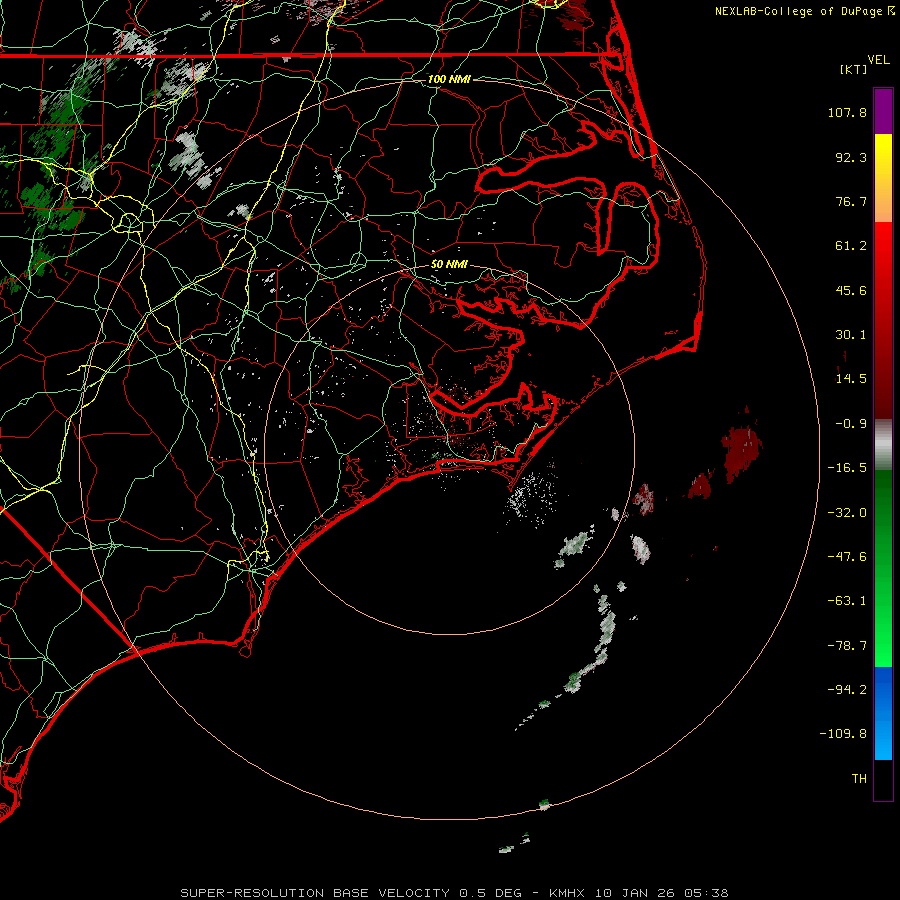Select the 61.2 legend value
The height and width of the screenshot is (900, 900).
(x=851, y=246)
